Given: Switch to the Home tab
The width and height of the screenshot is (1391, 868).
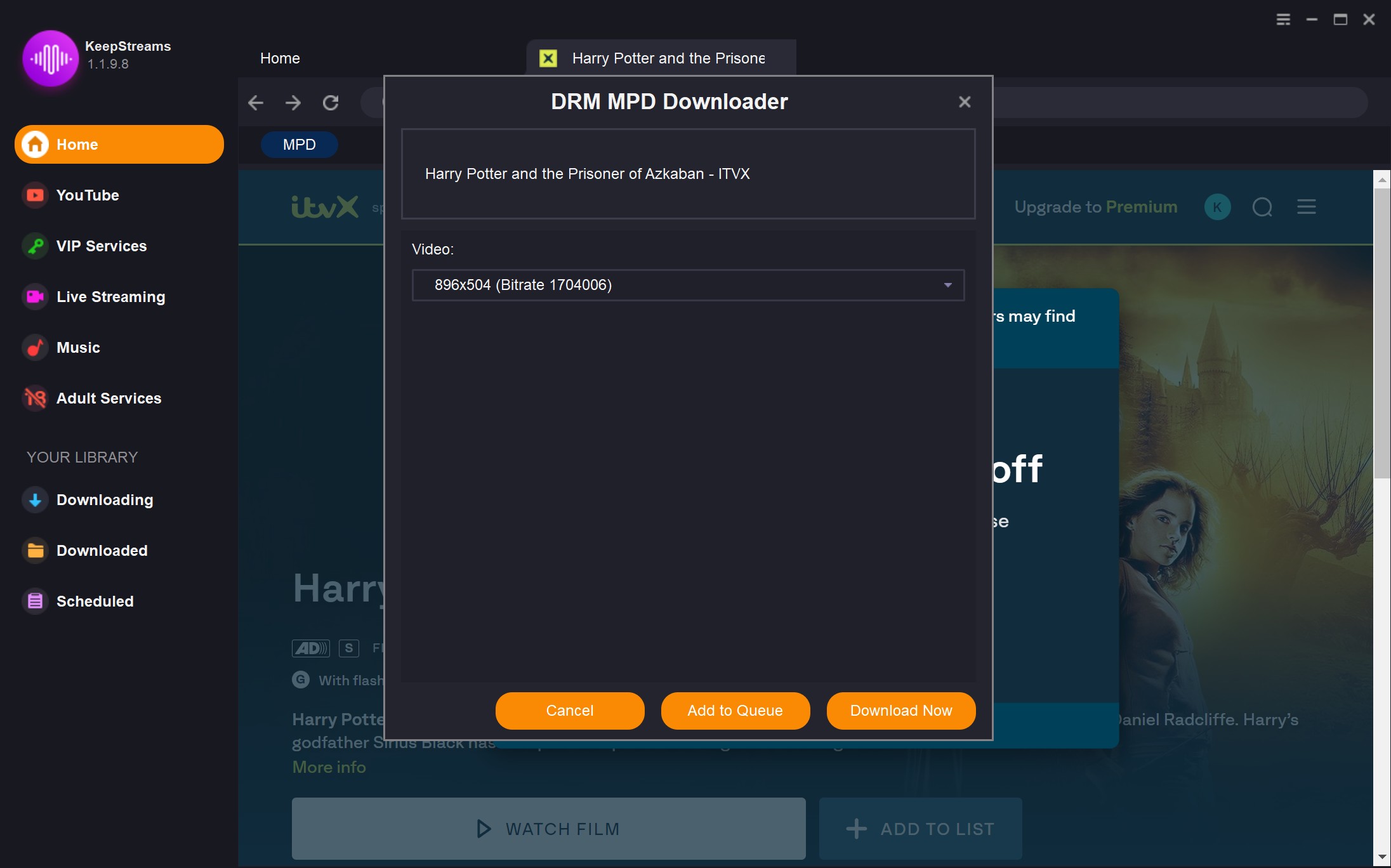Looking at the screenshot, I should point(280,58).
